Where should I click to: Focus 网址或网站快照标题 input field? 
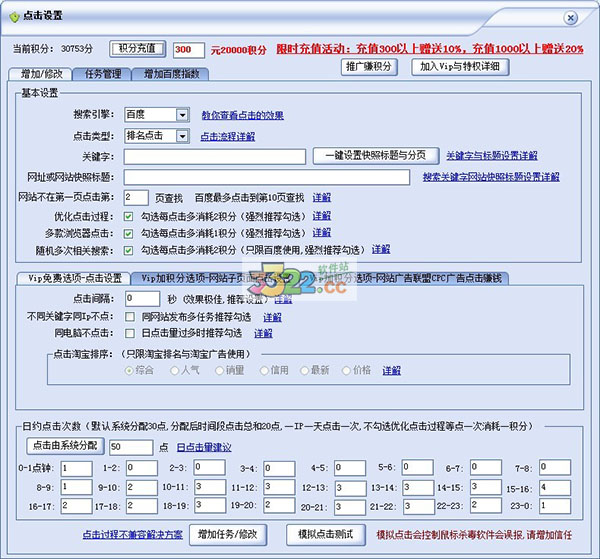click(267, 177)
